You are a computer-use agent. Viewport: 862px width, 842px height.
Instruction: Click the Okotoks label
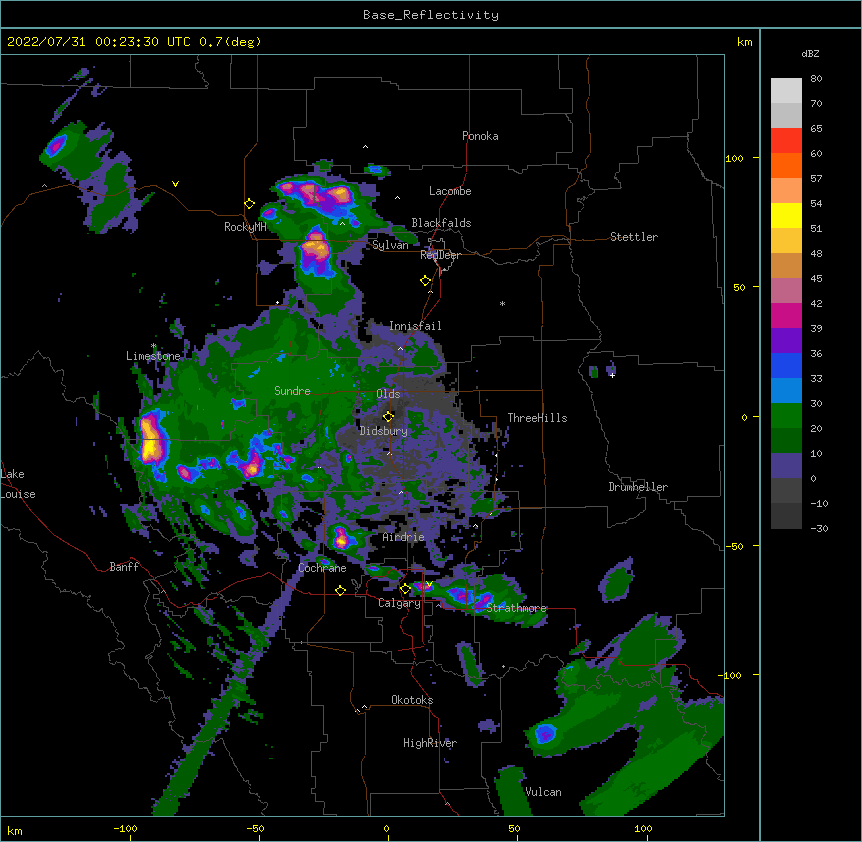pos(412,700)
